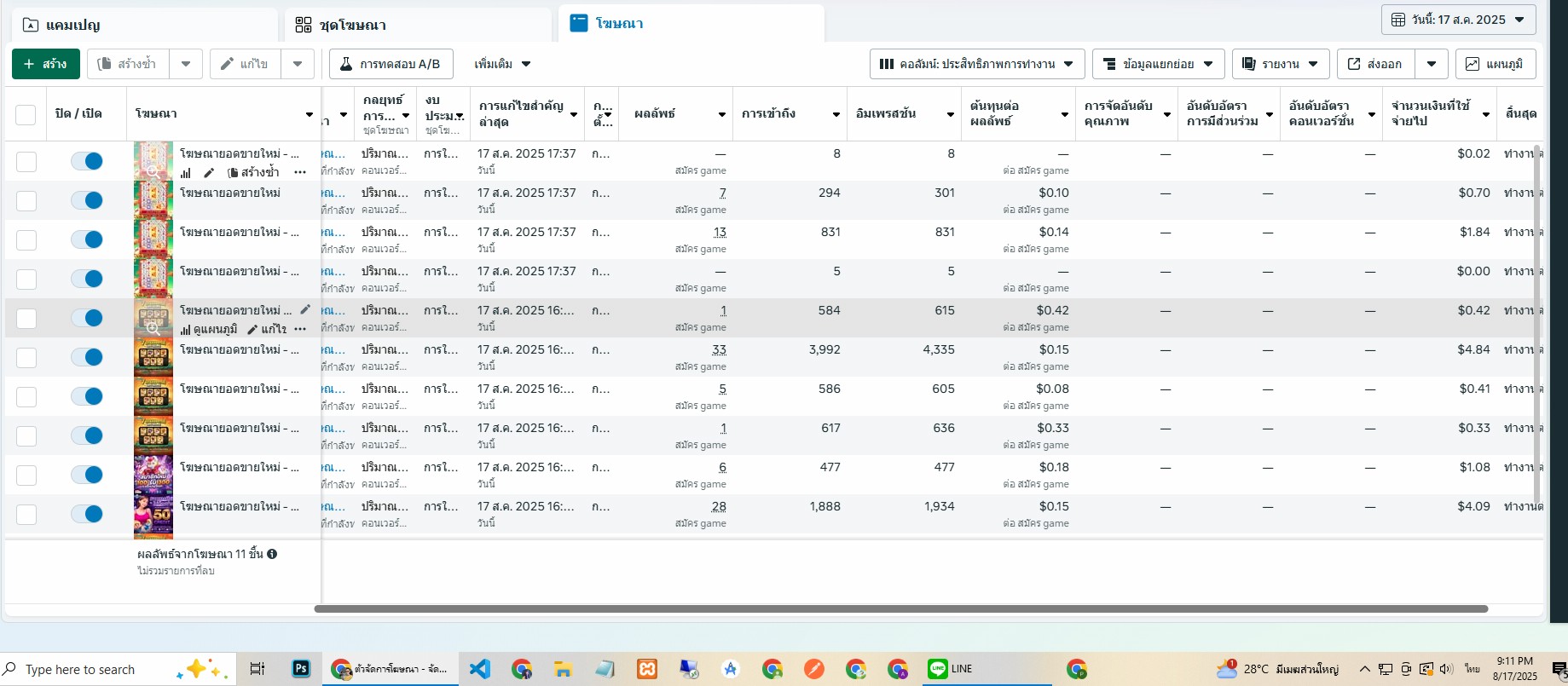Switch to the ชุดโฆษณา tab
This screenshot has width=1568, height=686.
coord(418,25)
